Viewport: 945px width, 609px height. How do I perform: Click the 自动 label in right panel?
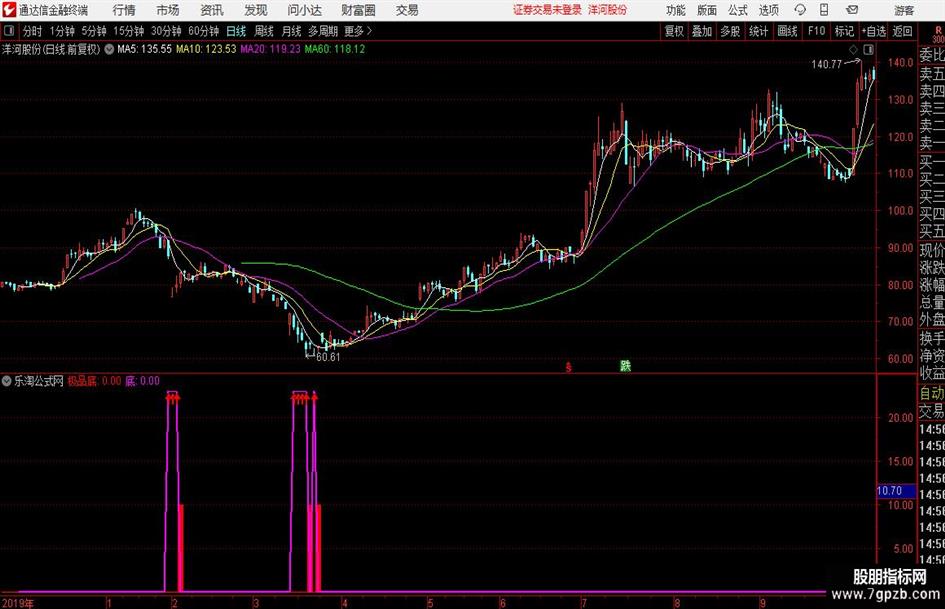click(931, 393)
